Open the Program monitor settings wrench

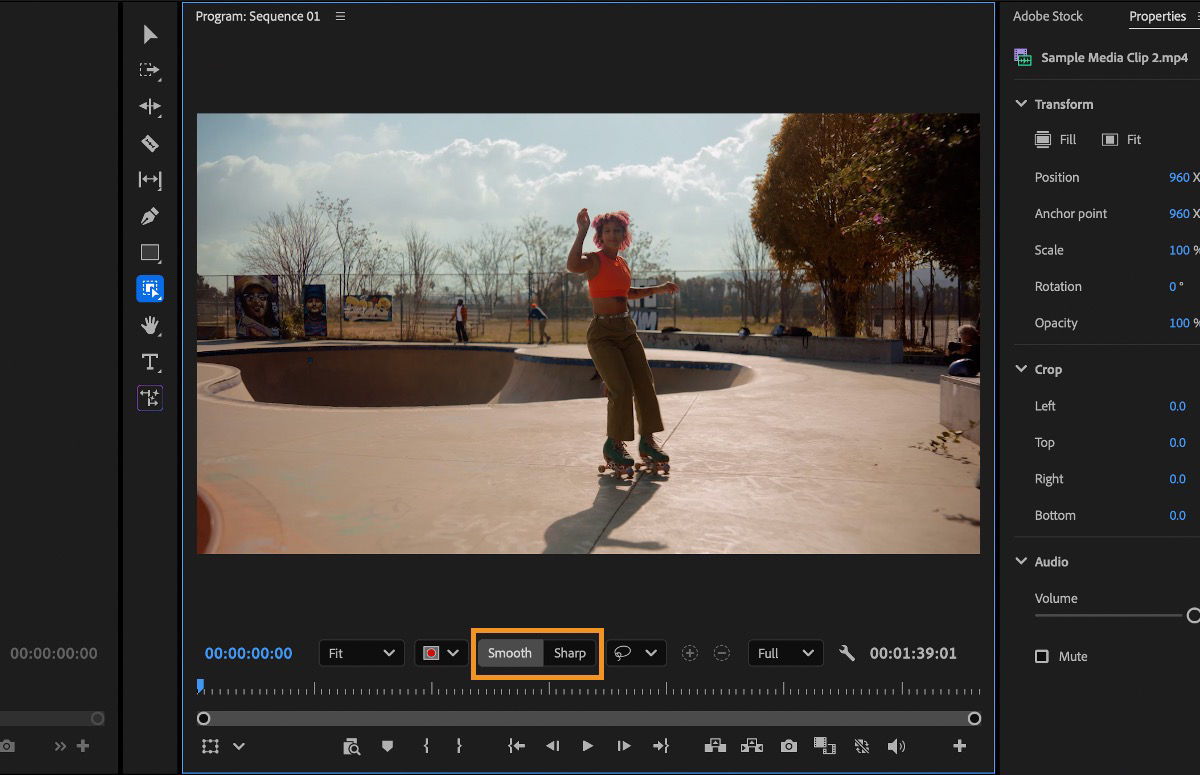pos(847,653)
